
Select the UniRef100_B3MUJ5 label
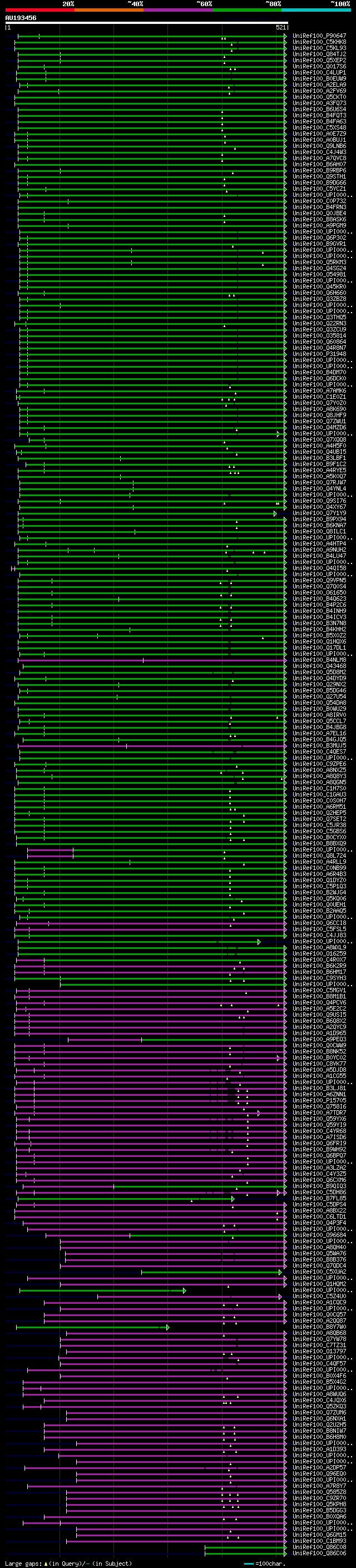click(x=319, y=746)
